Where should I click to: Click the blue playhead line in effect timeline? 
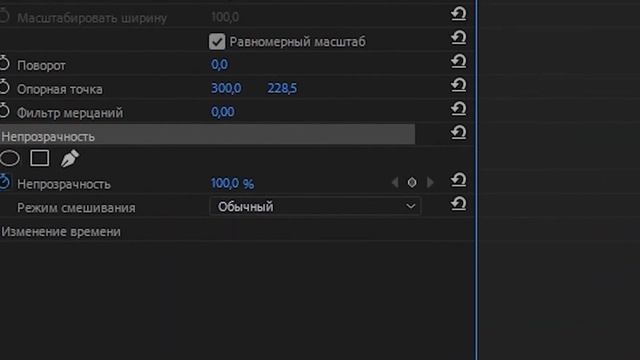point(476,180)
